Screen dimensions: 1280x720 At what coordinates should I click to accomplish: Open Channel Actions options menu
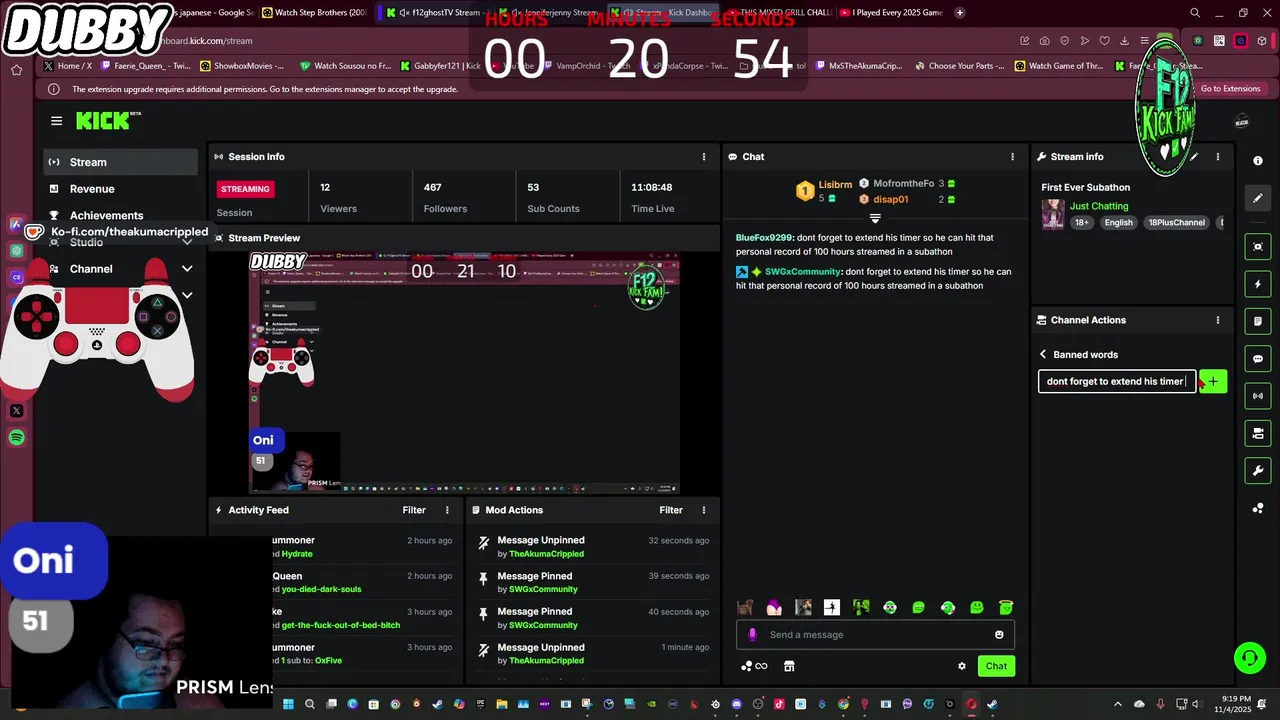[1217, 320]
